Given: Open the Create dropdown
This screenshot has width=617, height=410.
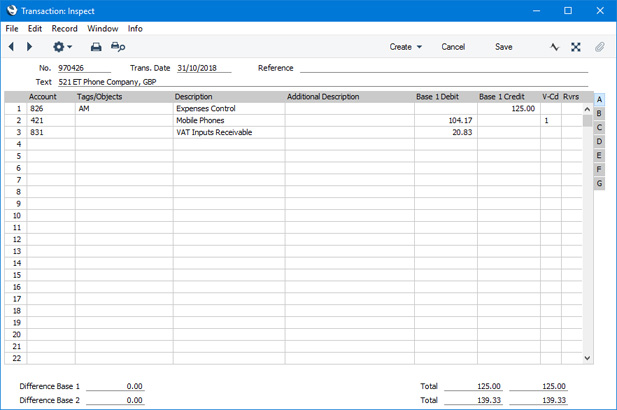Looking at the screenshot, I should click(x=406, y=47).
